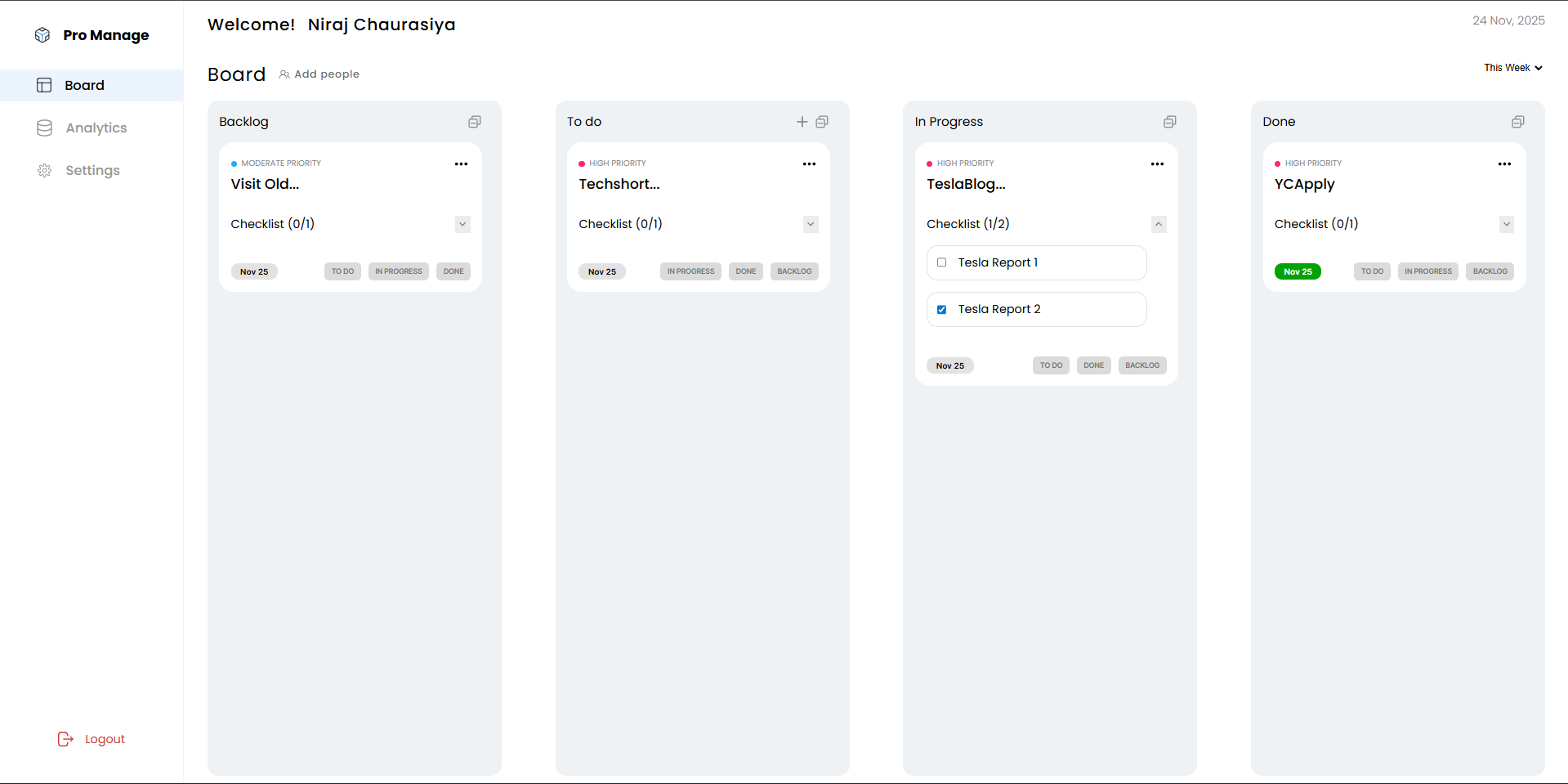Image resolution: width=1568 pixels, height=784 pixels.
Task: Collapse the checklist on the TeslaBlog card
Action: [x=1159, y=223]
